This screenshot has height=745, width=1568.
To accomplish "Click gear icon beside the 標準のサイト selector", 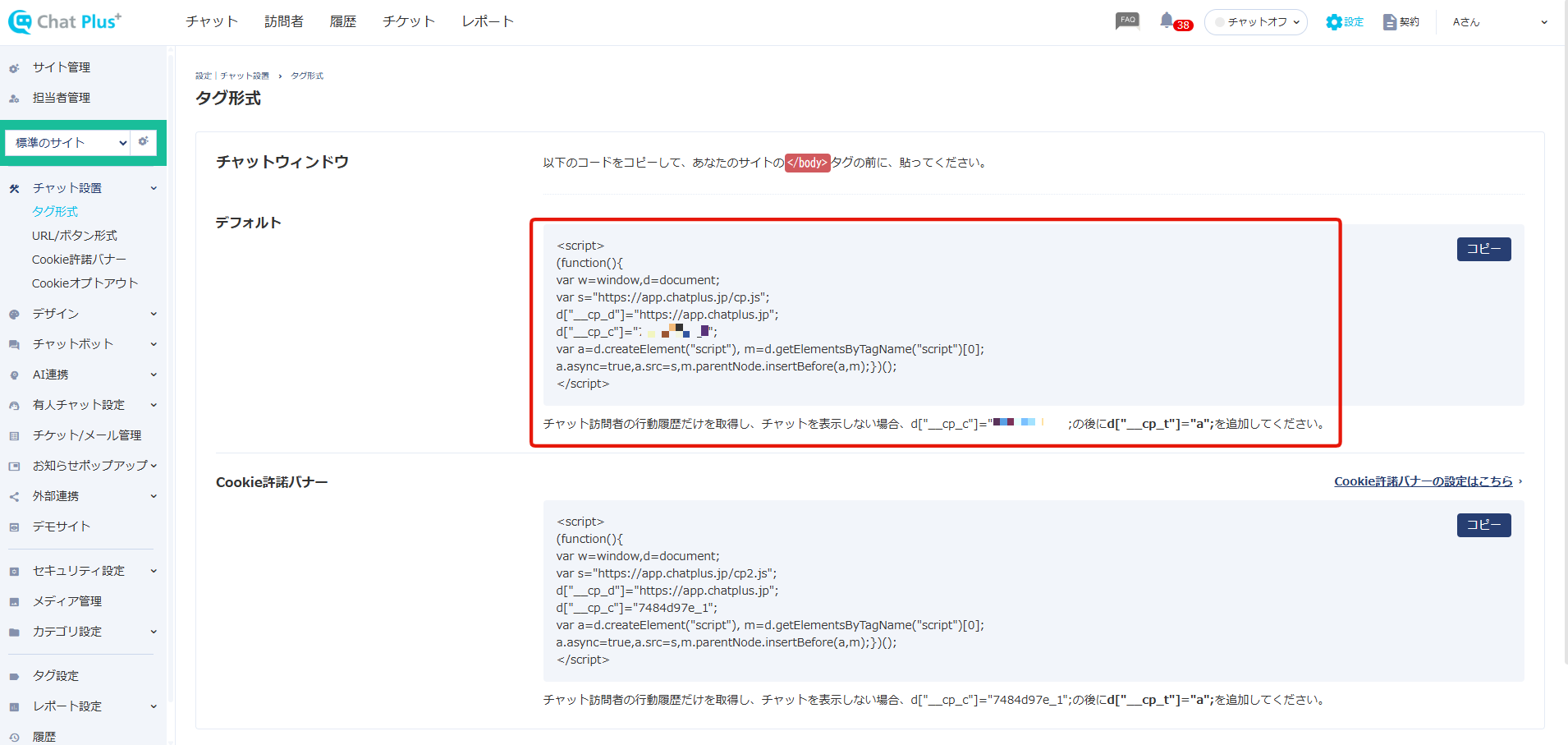I will pos(144,141).
